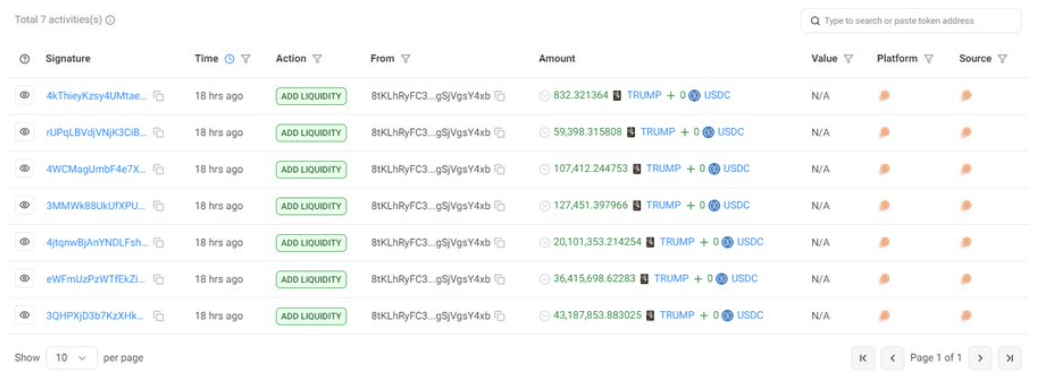
Task: Click the ADD LIQUIDITY badge in 4kThieyKzsy4UMtae row
Action: coord(311,96)
